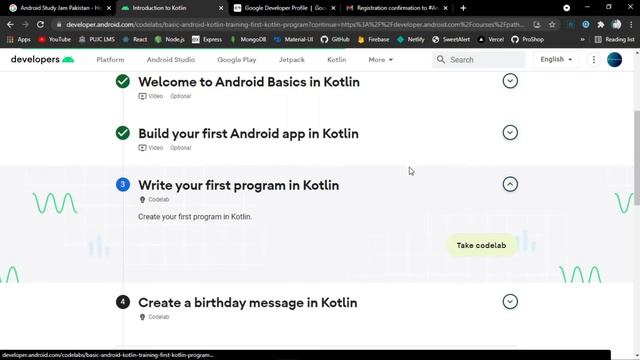Click the page vertical scrollbar thumb
This screenshot has width=640, height=360.
[637, 157]
